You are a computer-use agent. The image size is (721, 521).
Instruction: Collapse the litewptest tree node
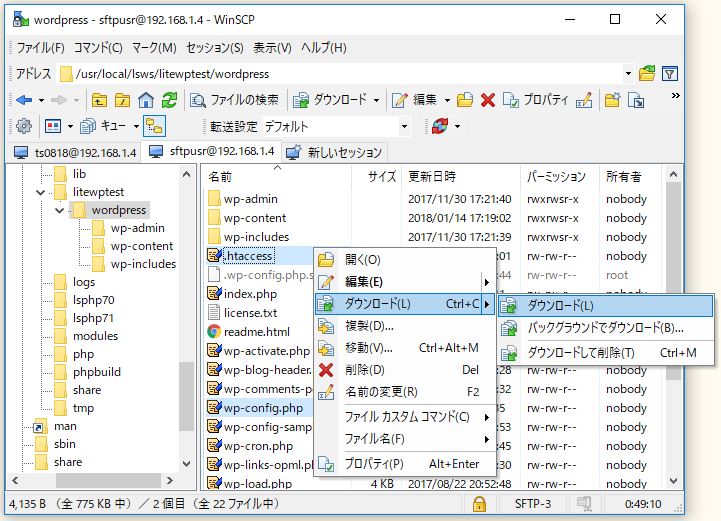click(x=40, y=192)
